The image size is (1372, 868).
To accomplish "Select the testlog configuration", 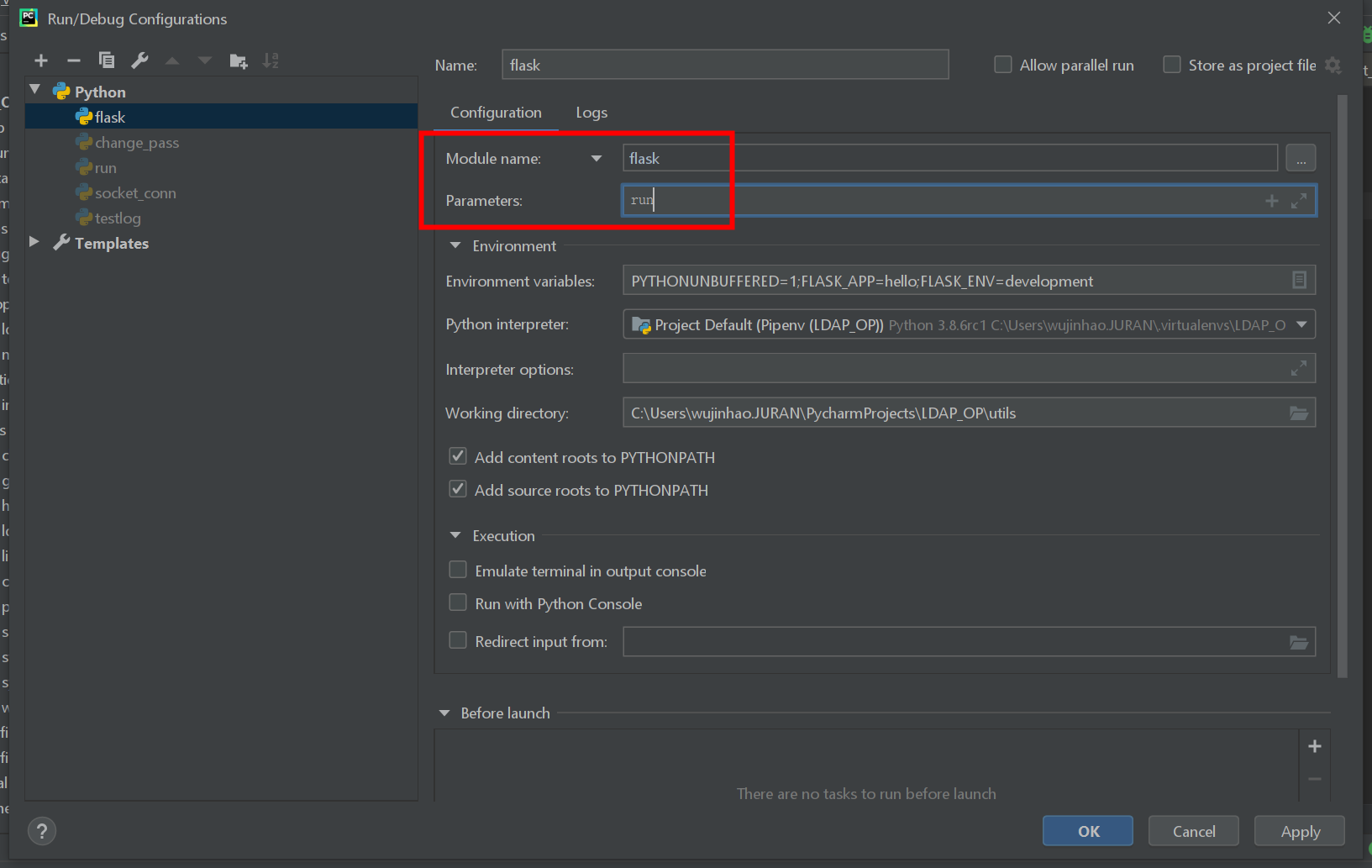I will pyautogui.click(x=222, y=218).
